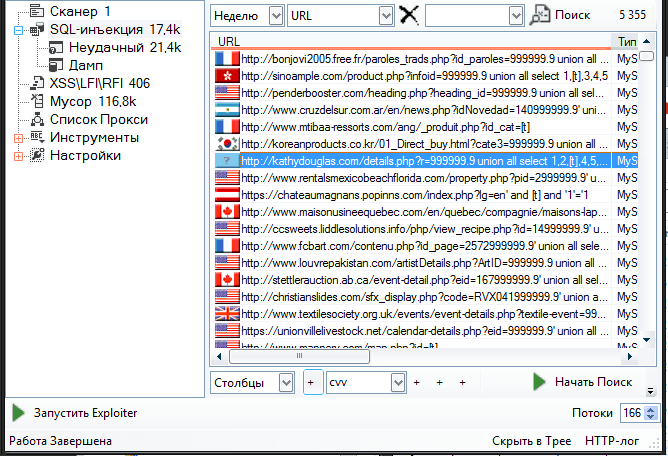Click the highlighted plus button beside Столбцы

tap(313, 382)
